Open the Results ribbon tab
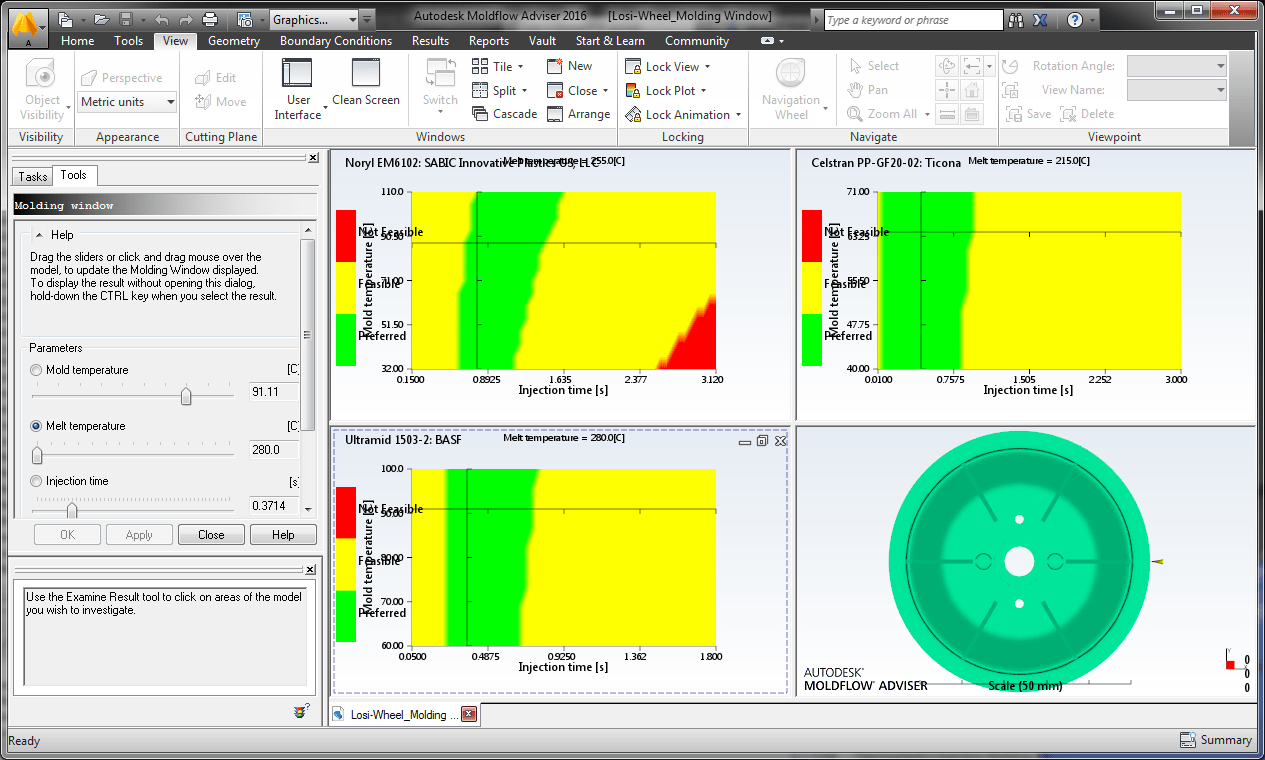 click(430, 41)
